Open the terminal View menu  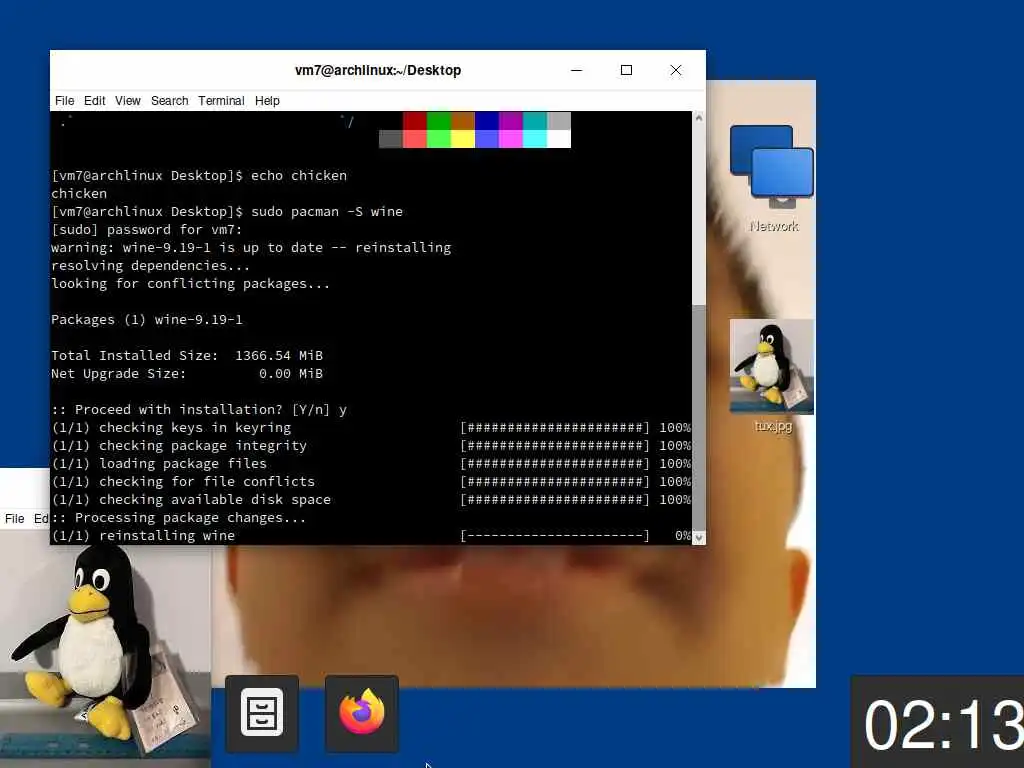click(127, 101)
